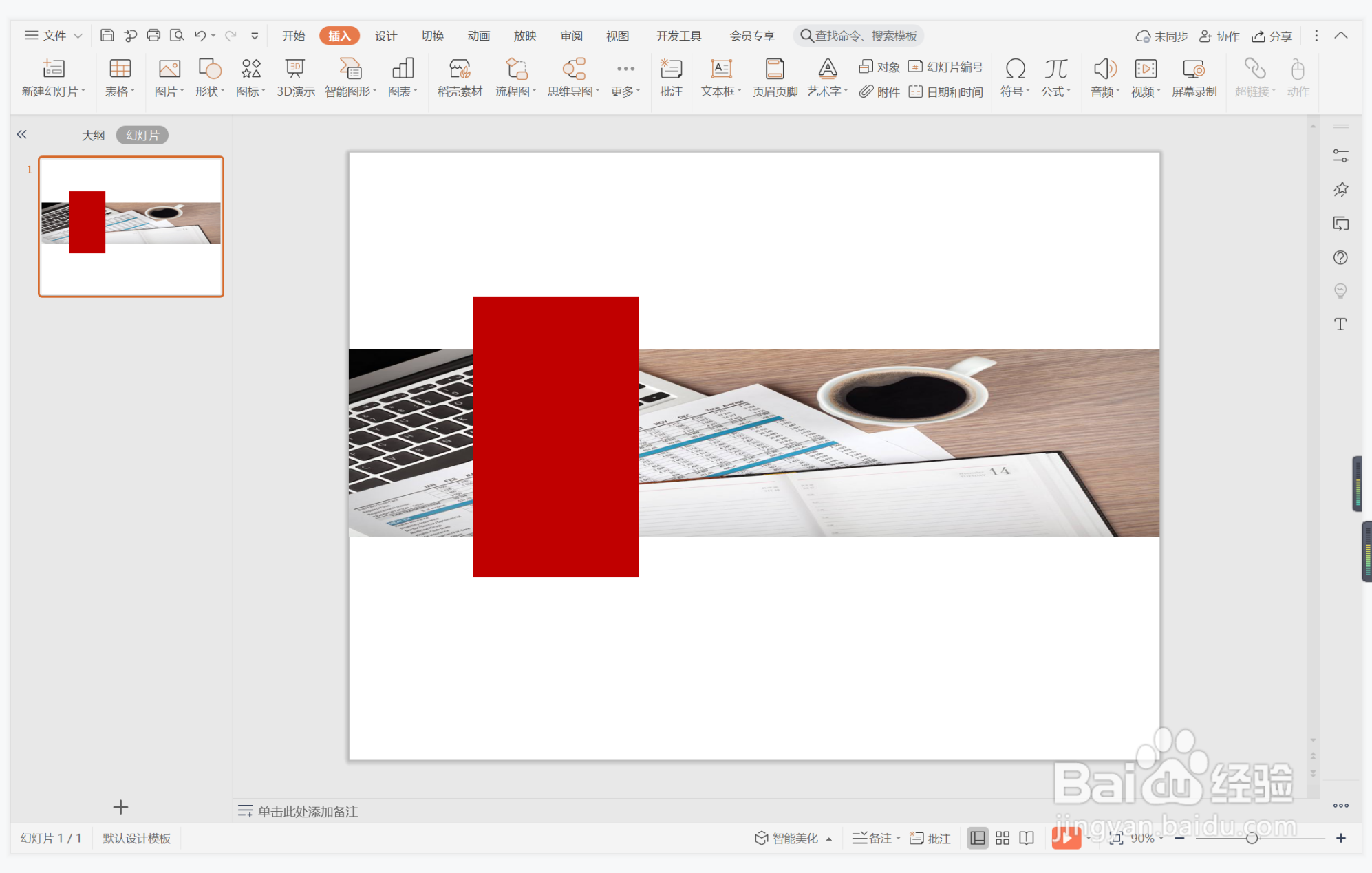1372x873 pixels.
Task: Click the 附件 attachment icon
Action: (879, 91)
